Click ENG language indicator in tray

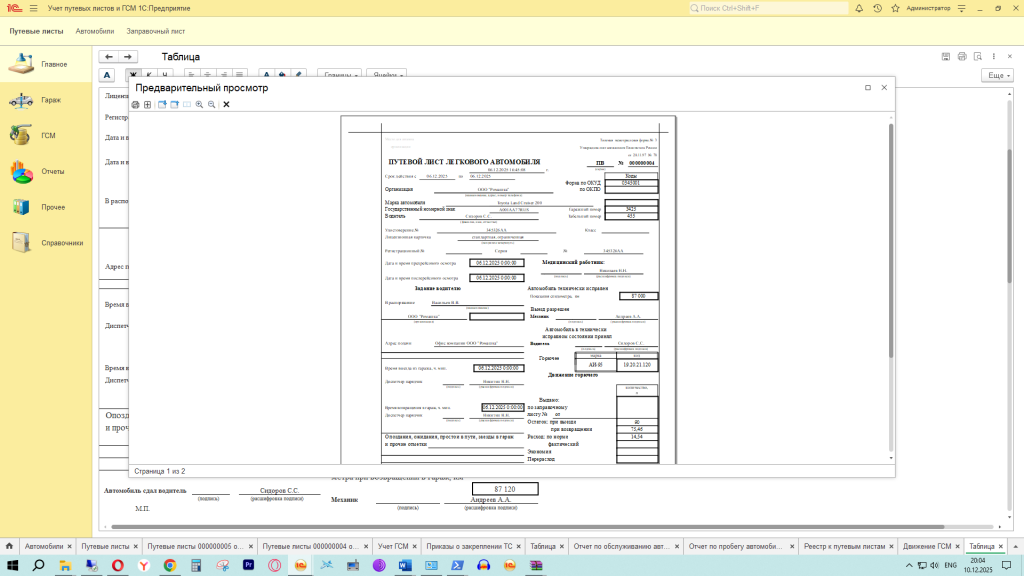950,565
